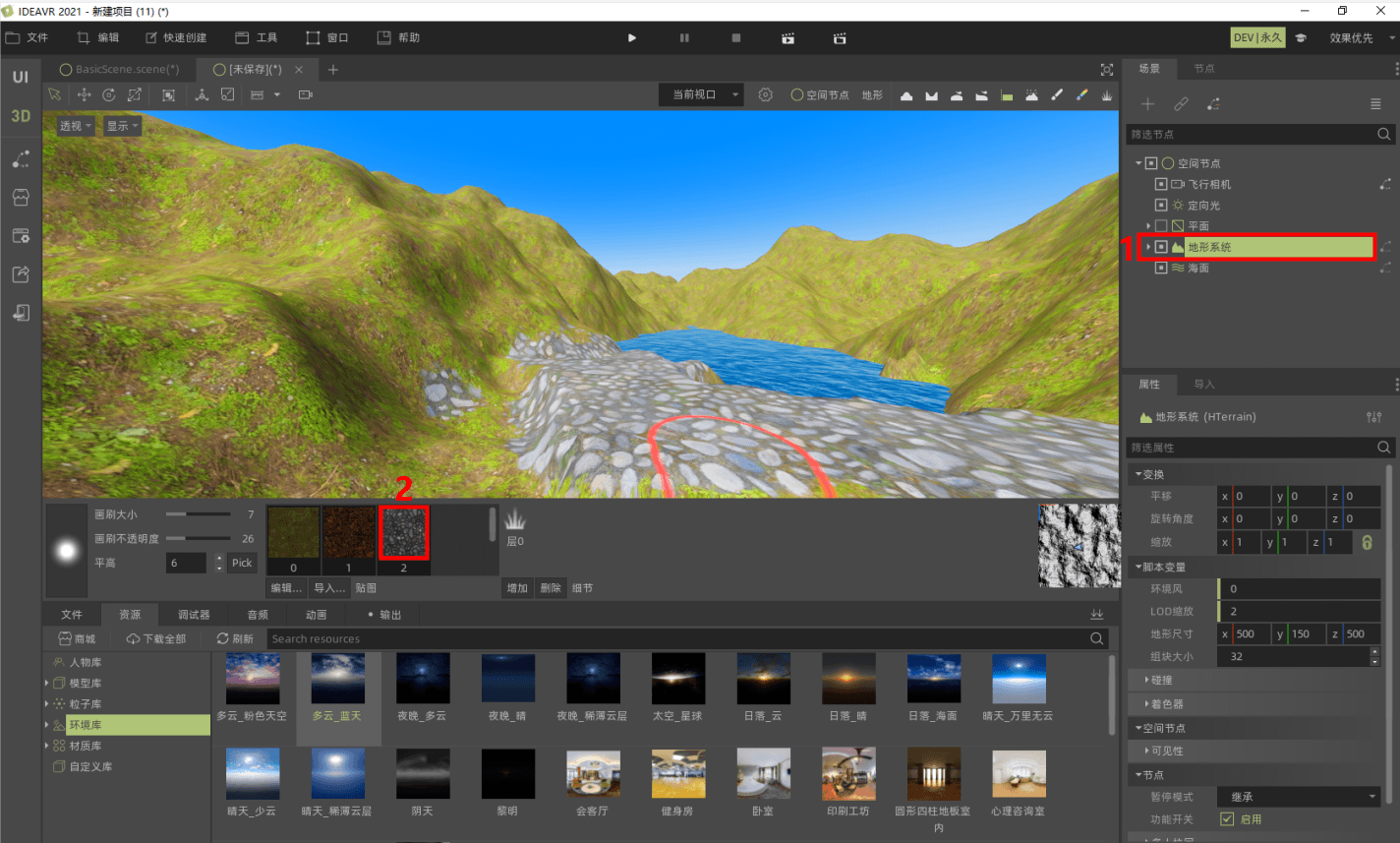The image size is (1400, 843).
Task: Add a new scene tab
Action: tap(332, 69)
